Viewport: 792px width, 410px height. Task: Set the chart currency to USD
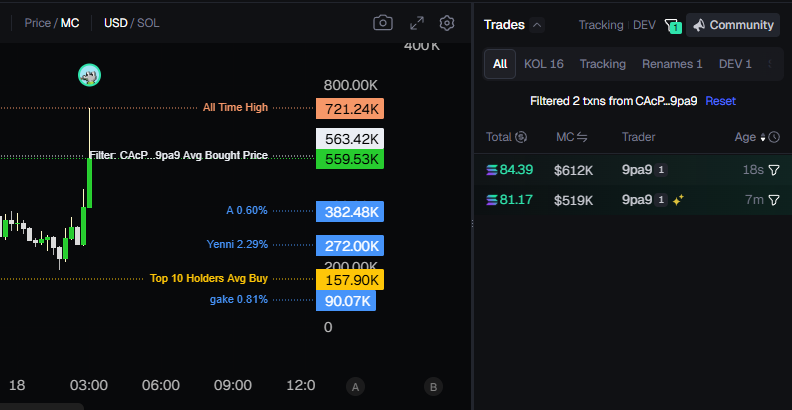pos(116,23)
